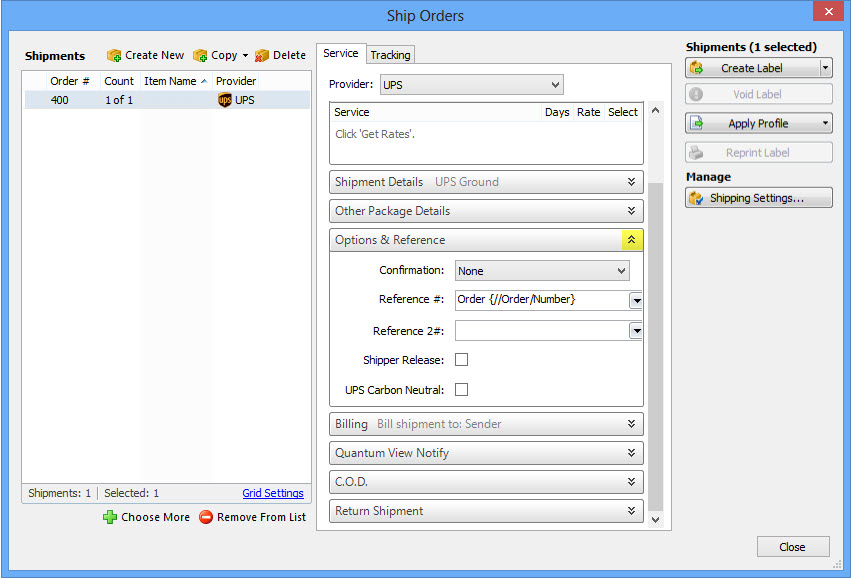Image resolution: width=851 pixels, height=578 pixels.
Task: Click the Create New toolbar button
Action: tap(145, 55)
